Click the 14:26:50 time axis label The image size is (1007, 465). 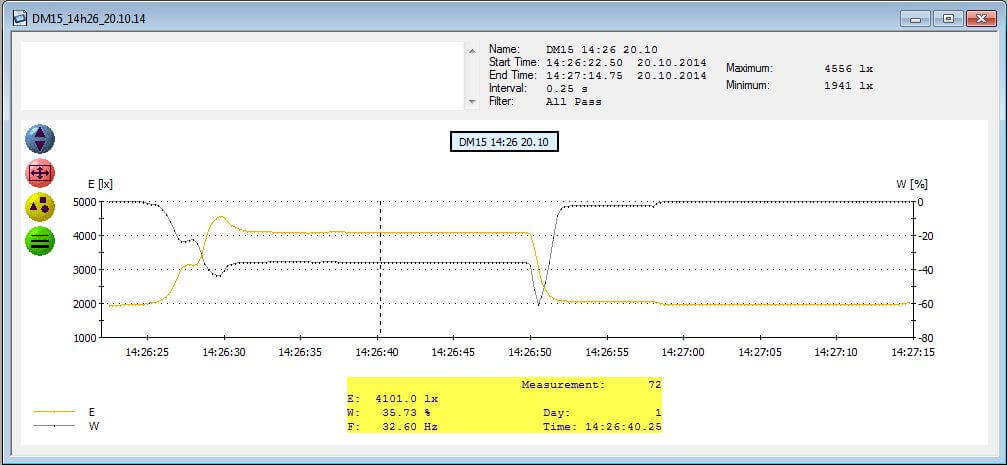[530, 353]
